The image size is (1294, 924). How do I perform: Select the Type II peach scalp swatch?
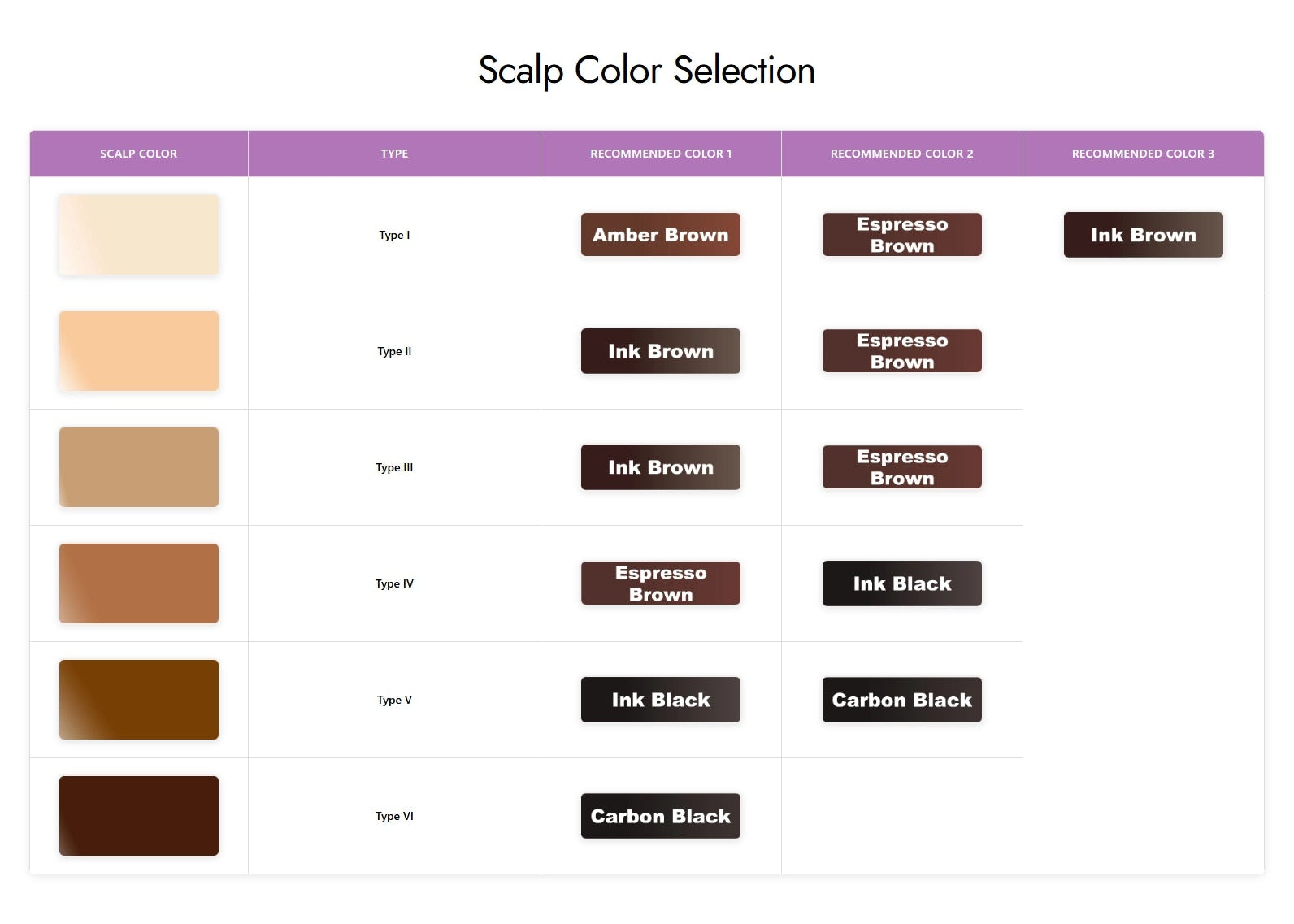point(139,351)
